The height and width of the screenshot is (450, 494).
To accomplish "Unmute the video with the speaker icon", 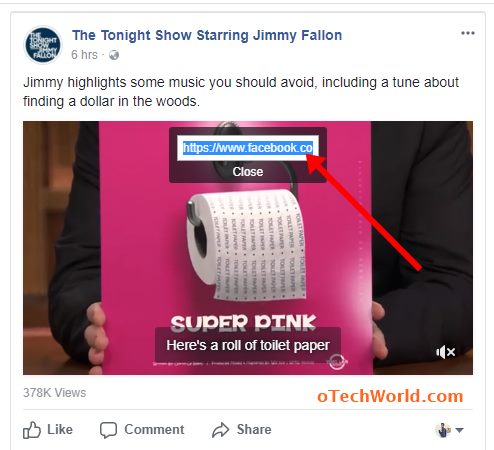I will (446, 352).
